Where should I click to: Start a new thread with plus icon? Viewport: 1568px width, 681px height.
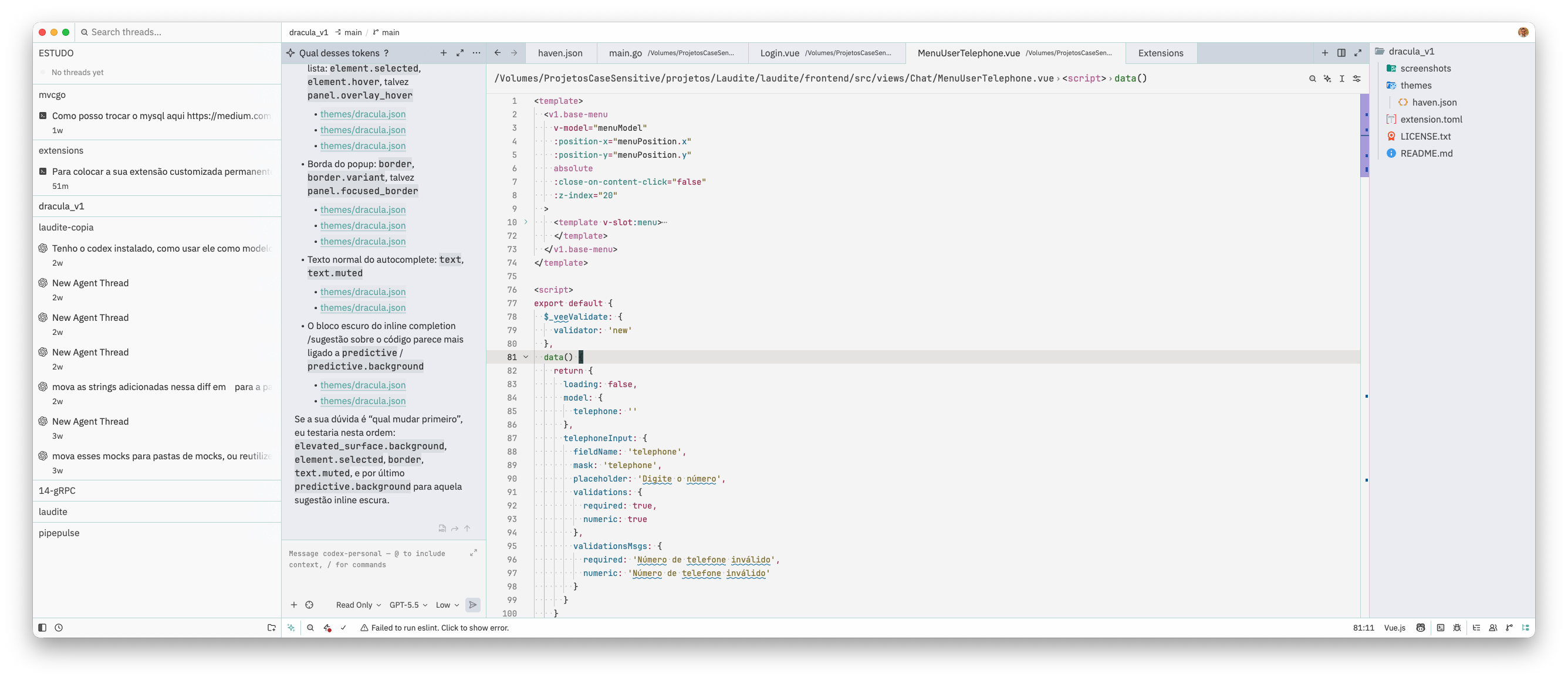(443, 53)
